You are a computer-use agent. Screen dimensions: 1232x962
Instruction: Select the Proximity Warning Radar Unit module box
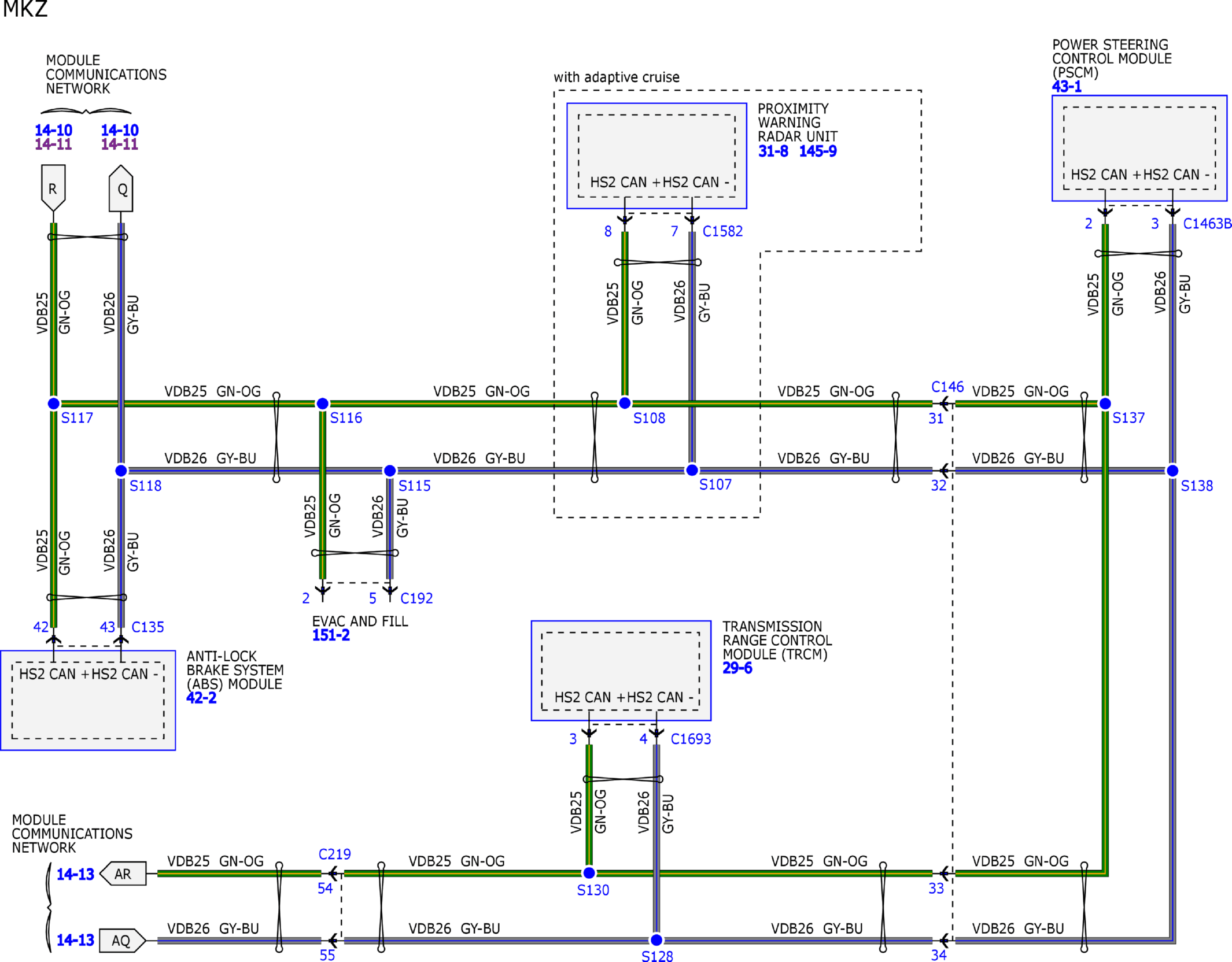pyautogui.click(x=656, y=156)
